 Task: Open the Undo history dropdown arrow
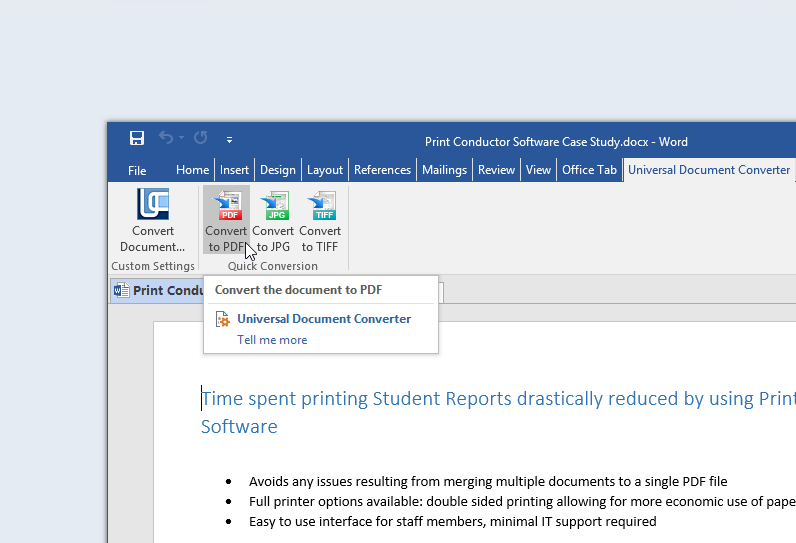(x=181, y=138)
